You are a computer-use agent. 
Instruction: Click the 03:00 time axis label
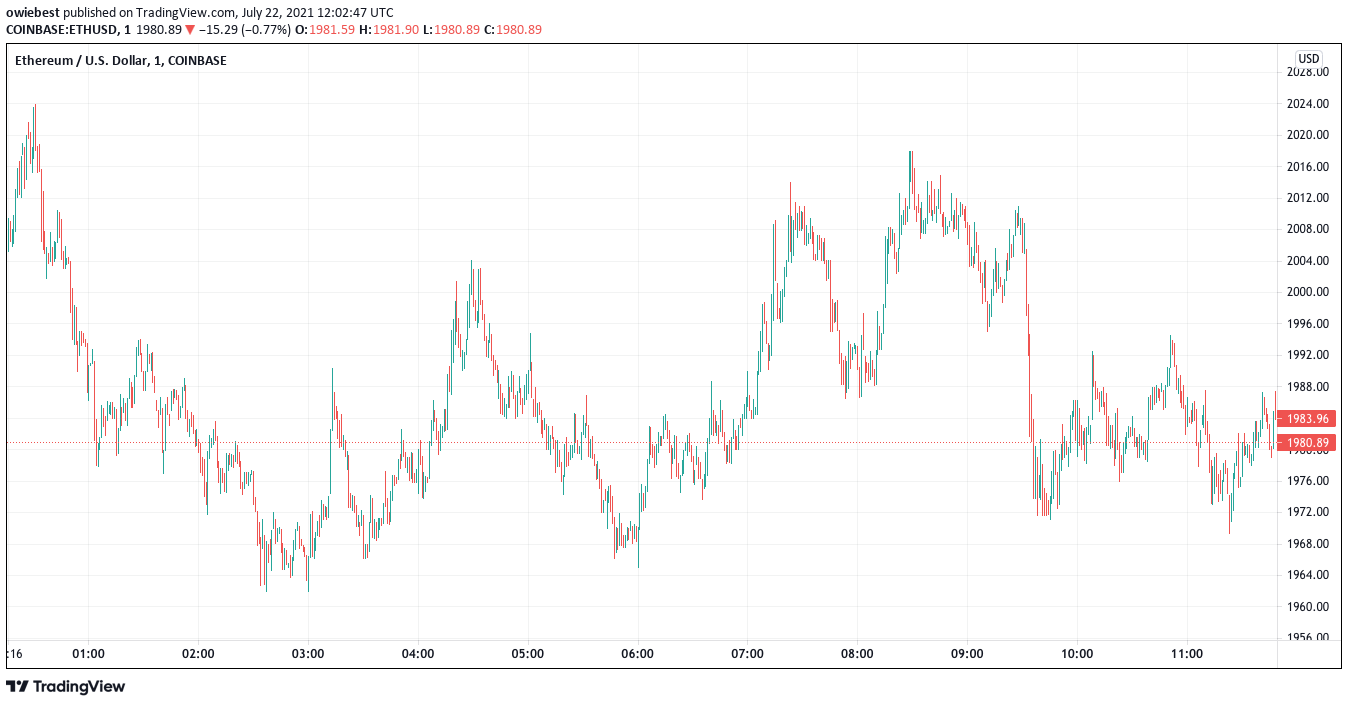(308, 655)
